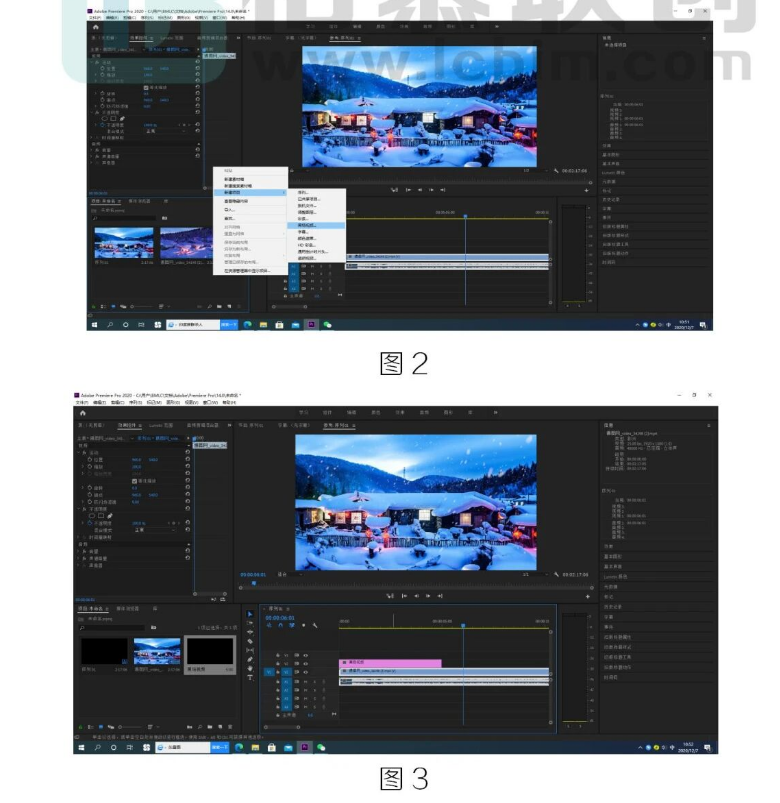Screen dimensions: 780x803
Task: Open timeline display settings wrench in Figure 3
Action: 315,625
